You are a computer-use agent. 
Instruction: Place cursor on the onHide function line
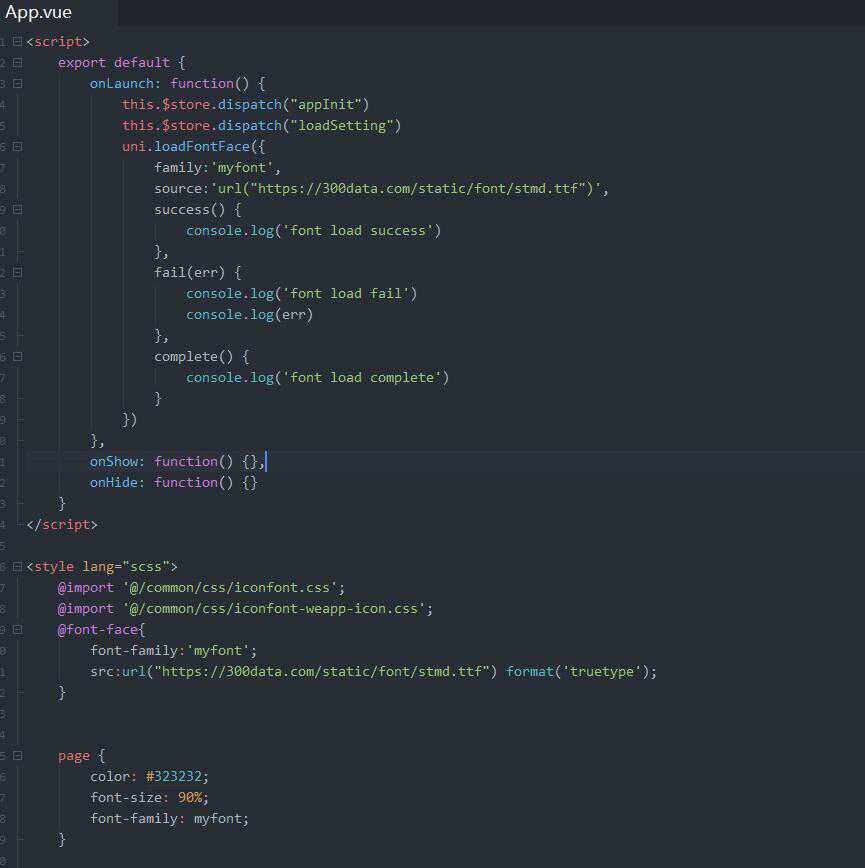point(173,482)
